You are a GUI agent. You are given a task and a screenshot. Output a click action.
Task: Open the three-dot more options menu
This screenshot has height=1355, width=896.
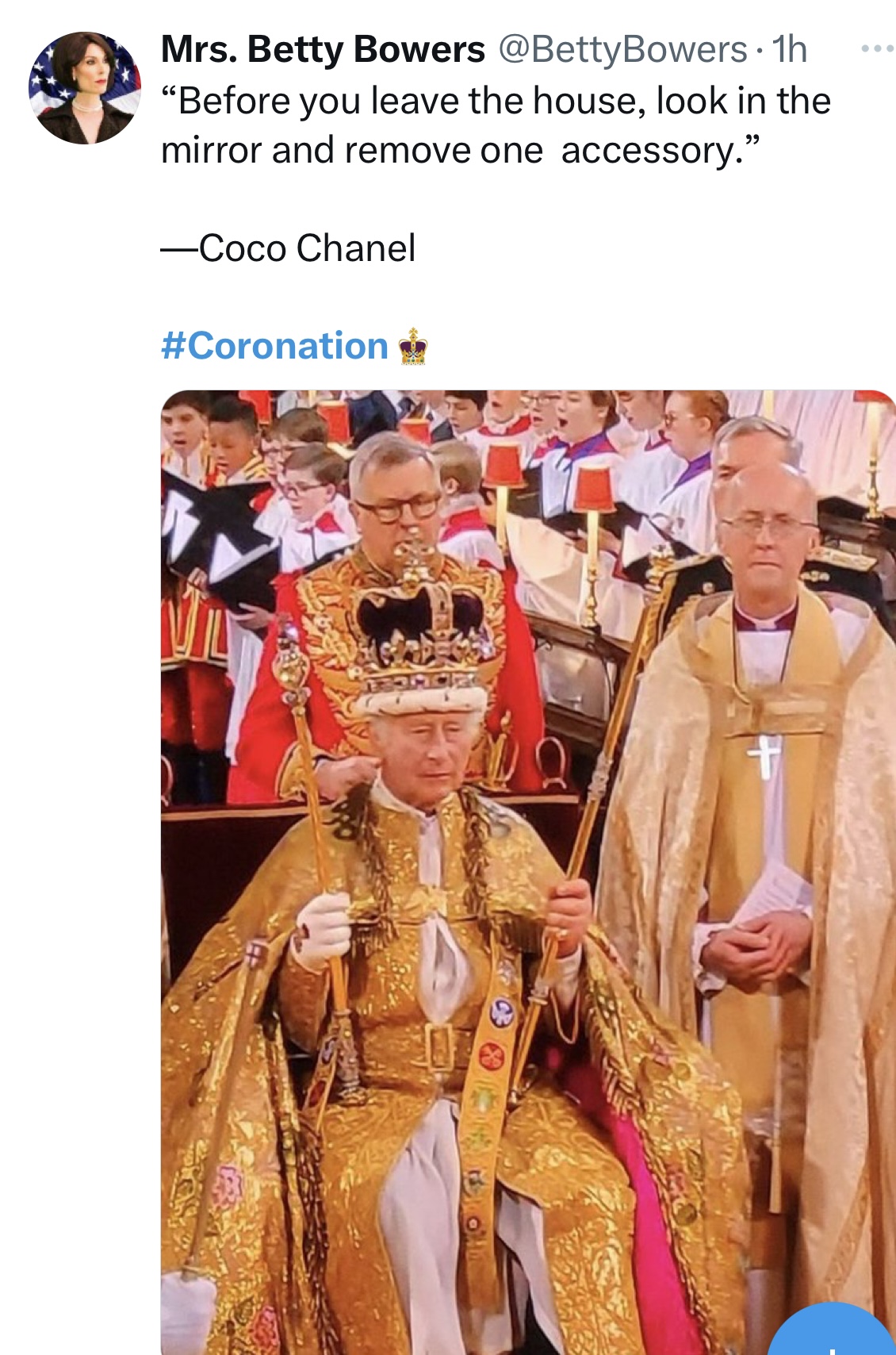[x=878, y=49]
